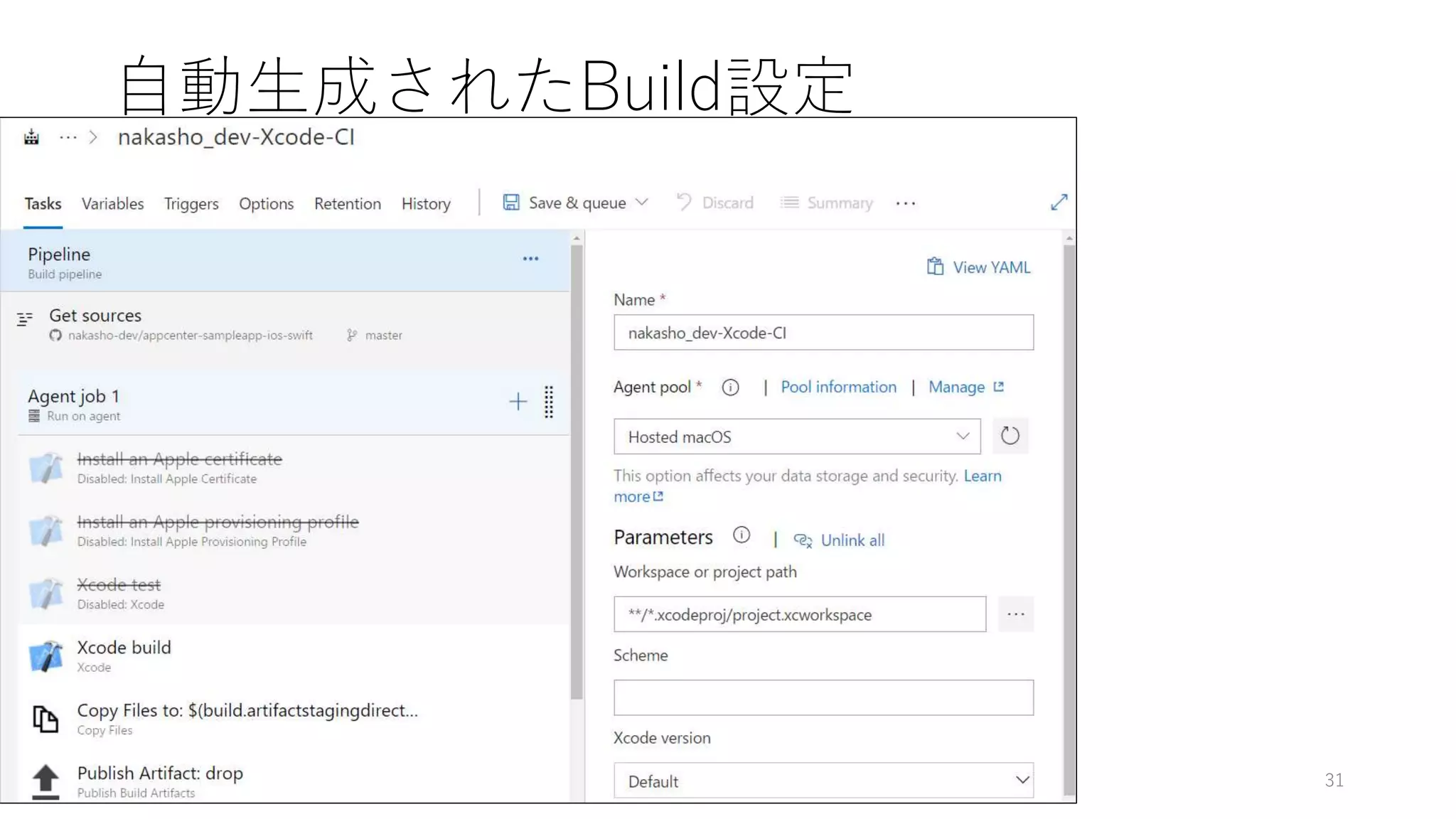This screenshot has width=1456, height=819.
Task: Click the refresh icon next to Agent pool
Action: click(1010, 436)
